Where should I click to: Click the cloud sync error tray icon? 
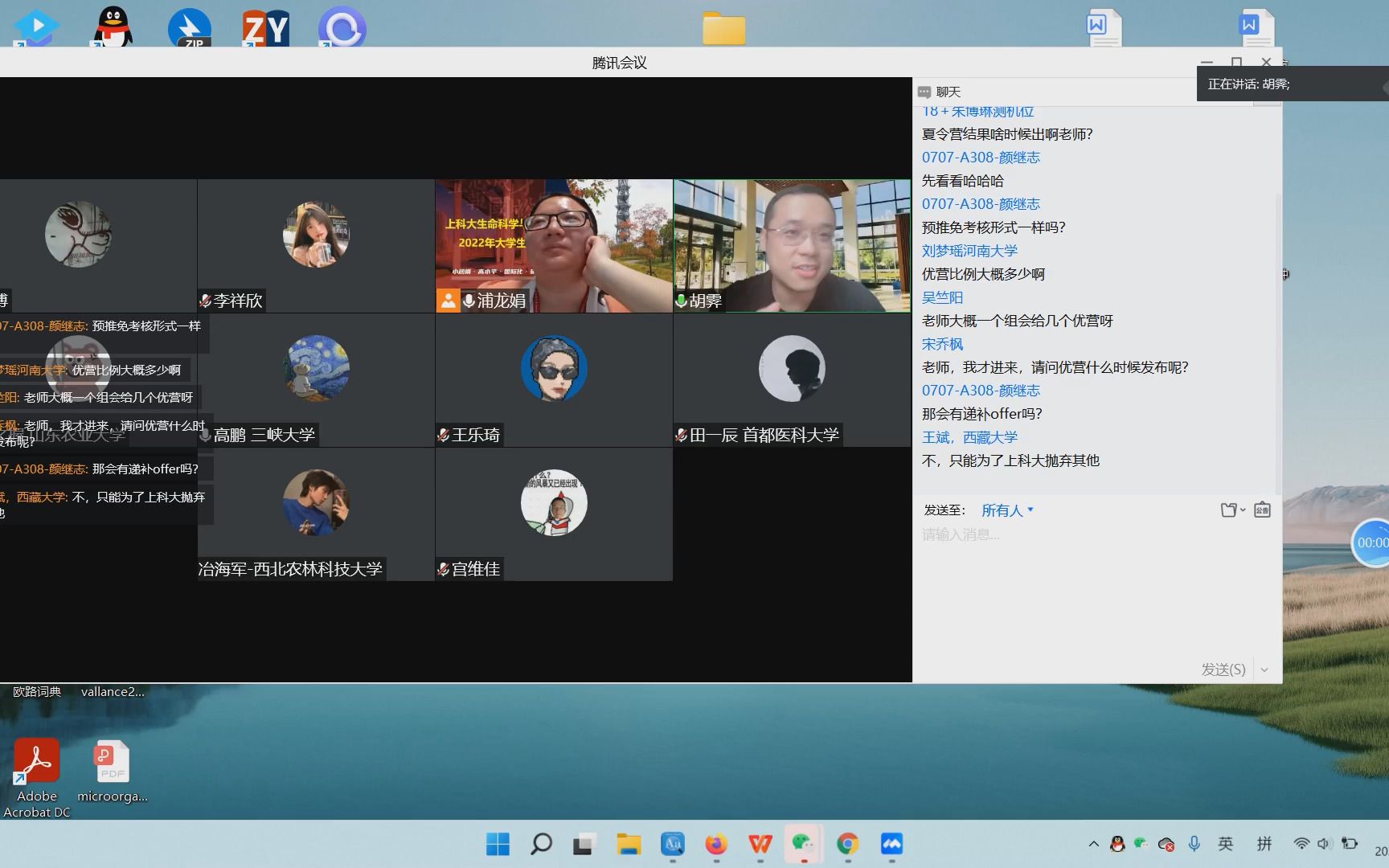1166,844
